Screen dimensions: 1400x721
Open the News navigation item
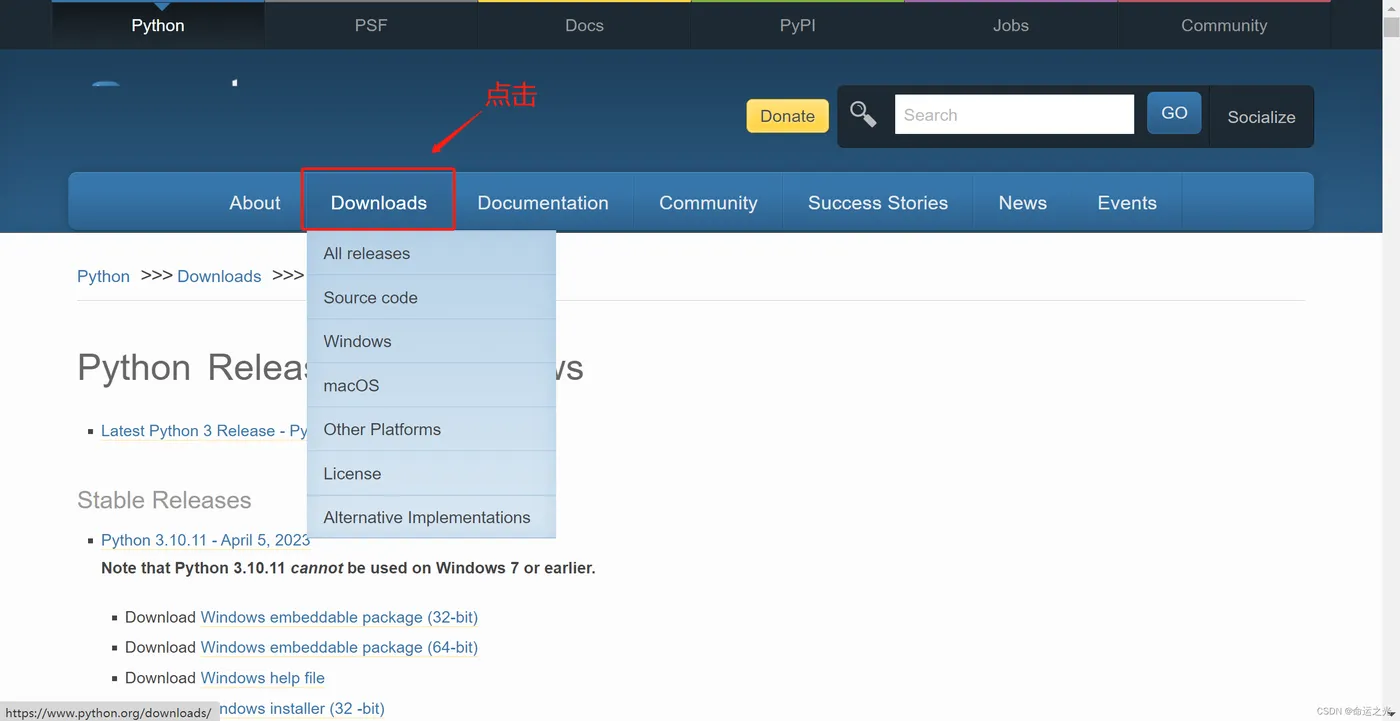click(1023, 202)
